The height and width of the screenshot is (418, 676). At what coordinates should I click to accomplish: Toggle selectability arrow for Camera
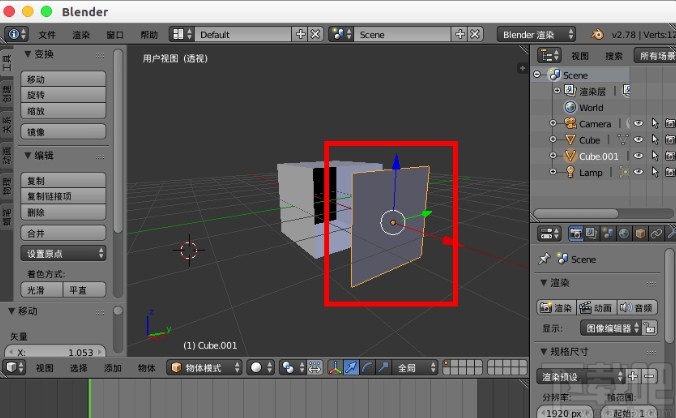coord(655,124)
